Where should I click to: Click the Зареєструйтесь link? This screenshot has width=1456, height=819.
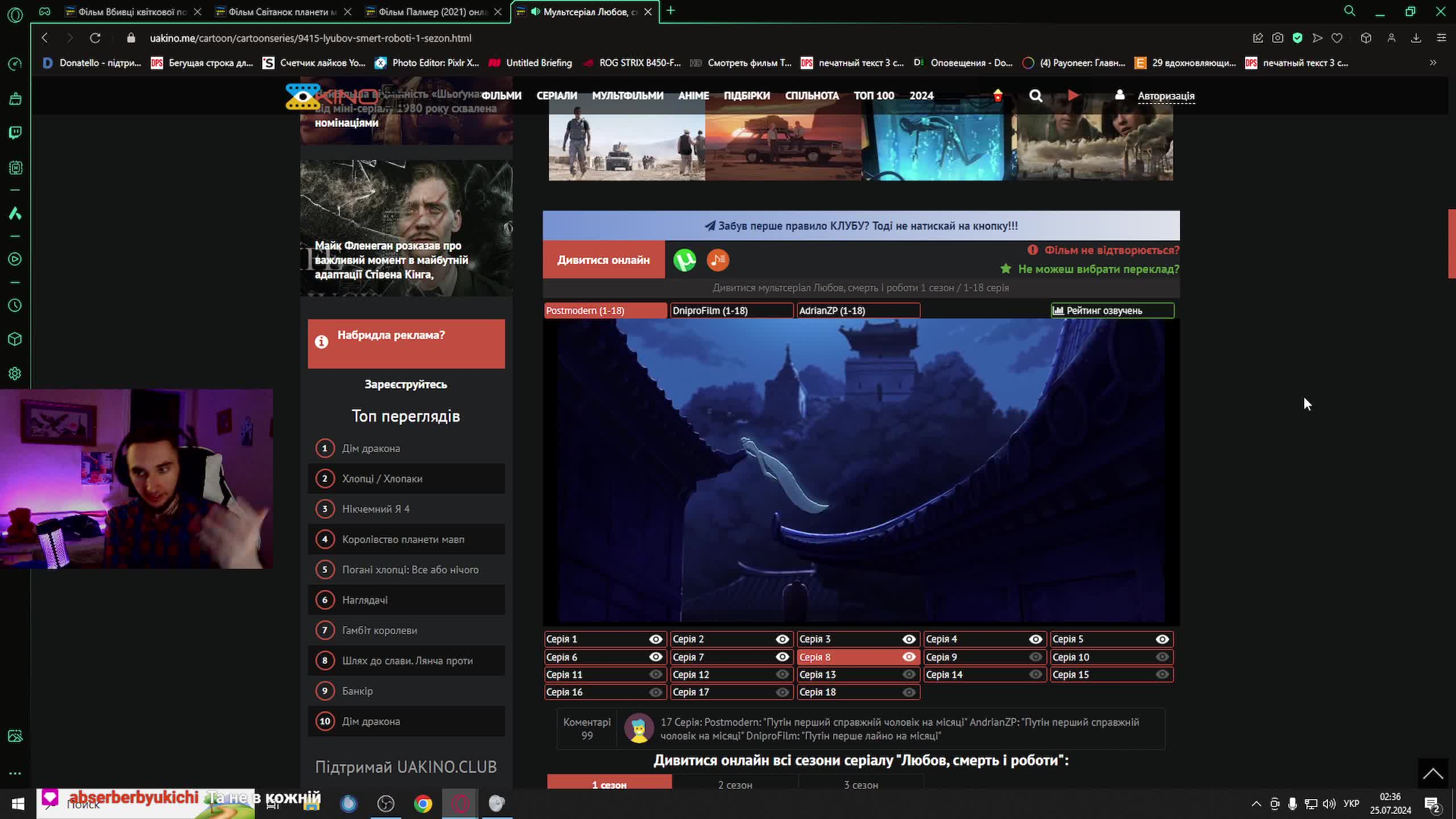pos(406,384)
